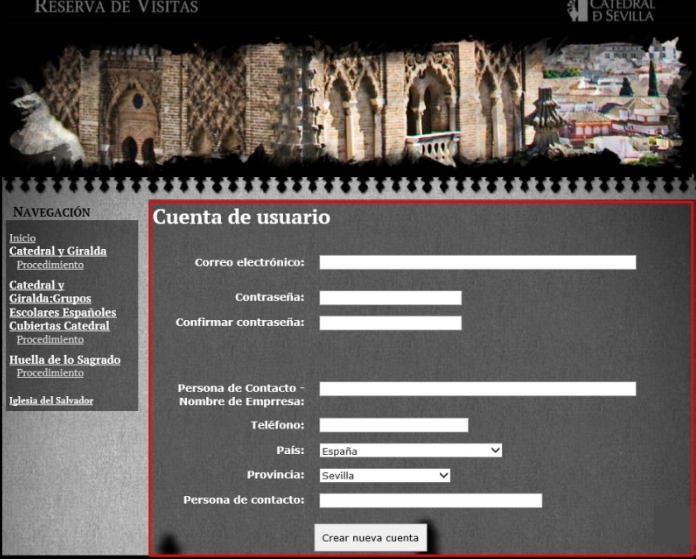Focus the Correo electrónico input field
The height and width of the screenshot is (560, 696).
pyautogui.click(x=478, y=262)
